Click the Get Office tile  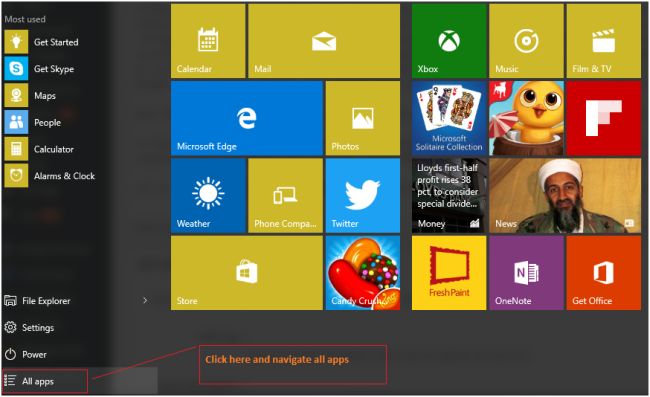point(604,273)
